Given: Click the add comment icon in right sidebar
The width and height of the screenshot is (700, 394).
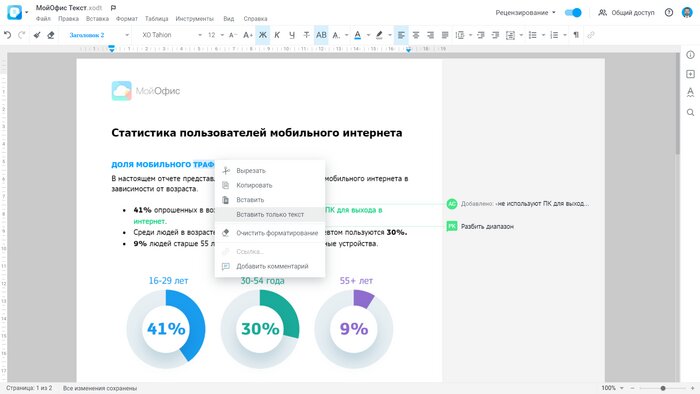Looking at the screenshot, I should pos(690,74).
